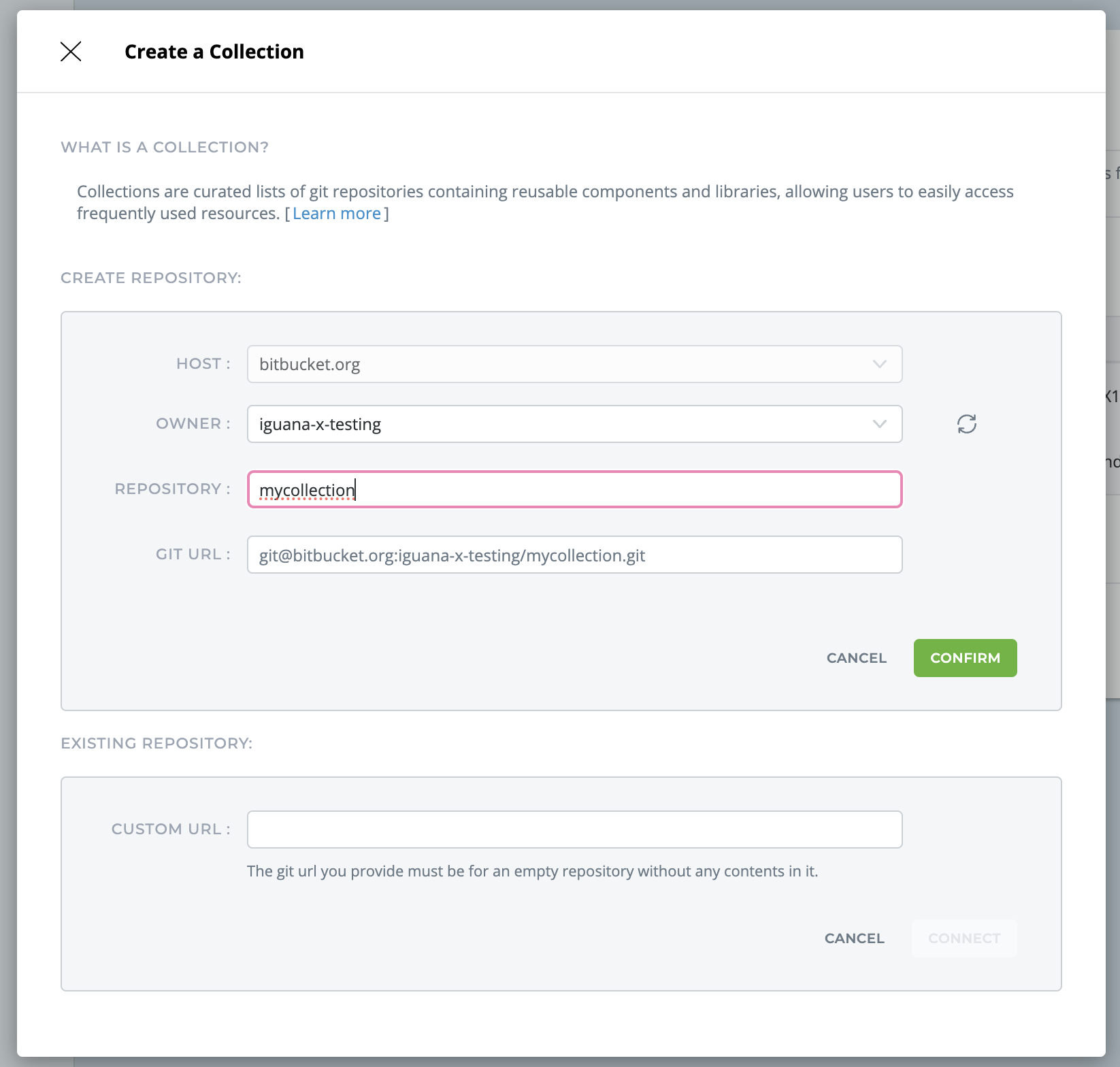Click the Connect button
This screenshot has width=1120, height=1067.
pyautogui.click(x=963, y=938)
